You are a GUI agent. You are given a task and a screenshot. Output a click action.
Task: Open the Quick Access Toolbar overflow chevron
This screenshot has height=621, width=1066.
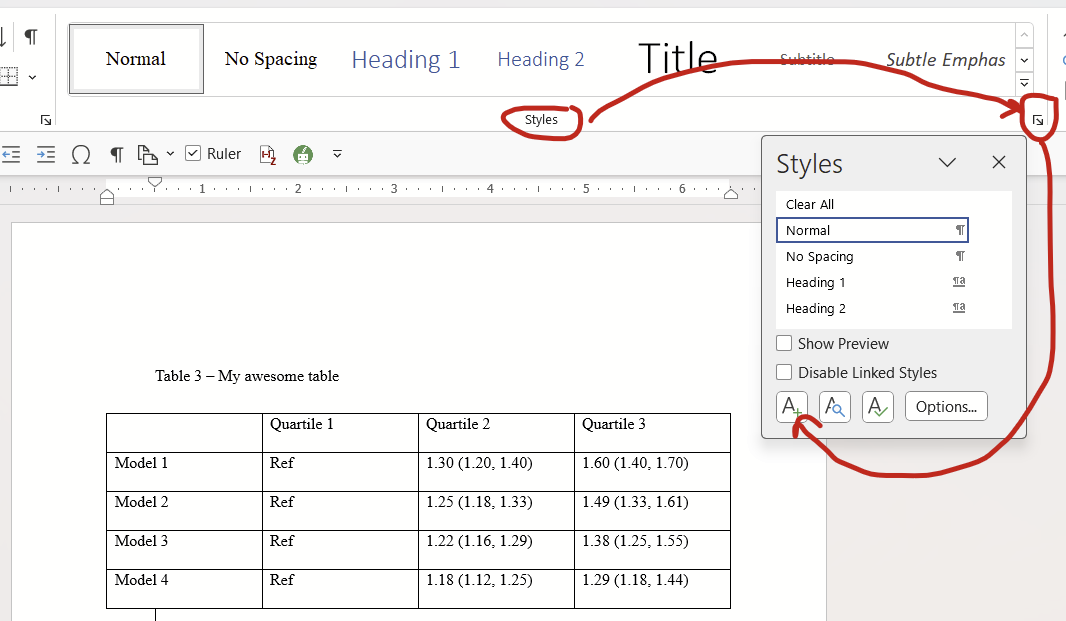(x=337, y=154)
